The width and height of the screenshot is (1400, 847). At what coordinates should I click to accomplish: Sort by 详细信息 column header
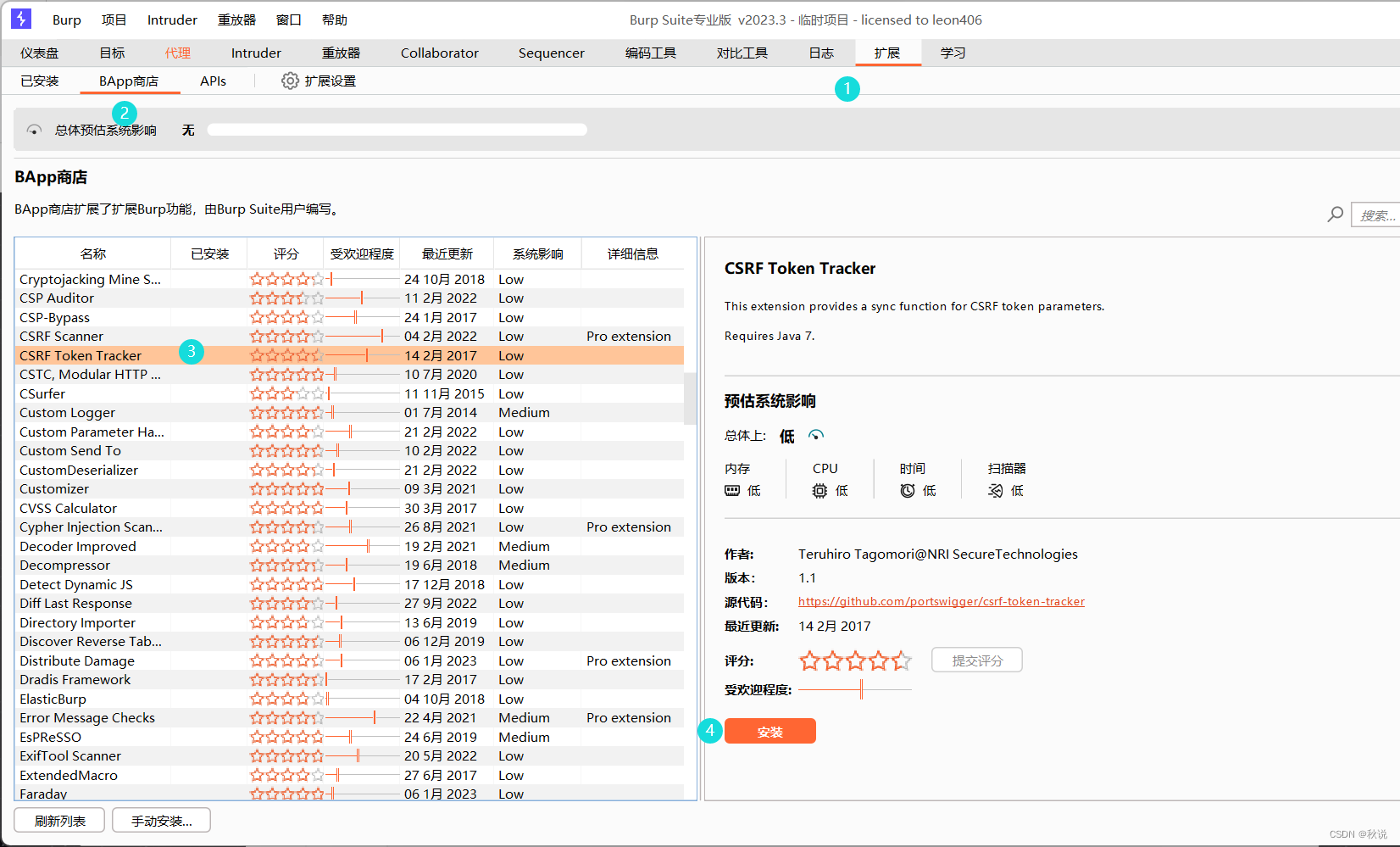coord(632,254)
